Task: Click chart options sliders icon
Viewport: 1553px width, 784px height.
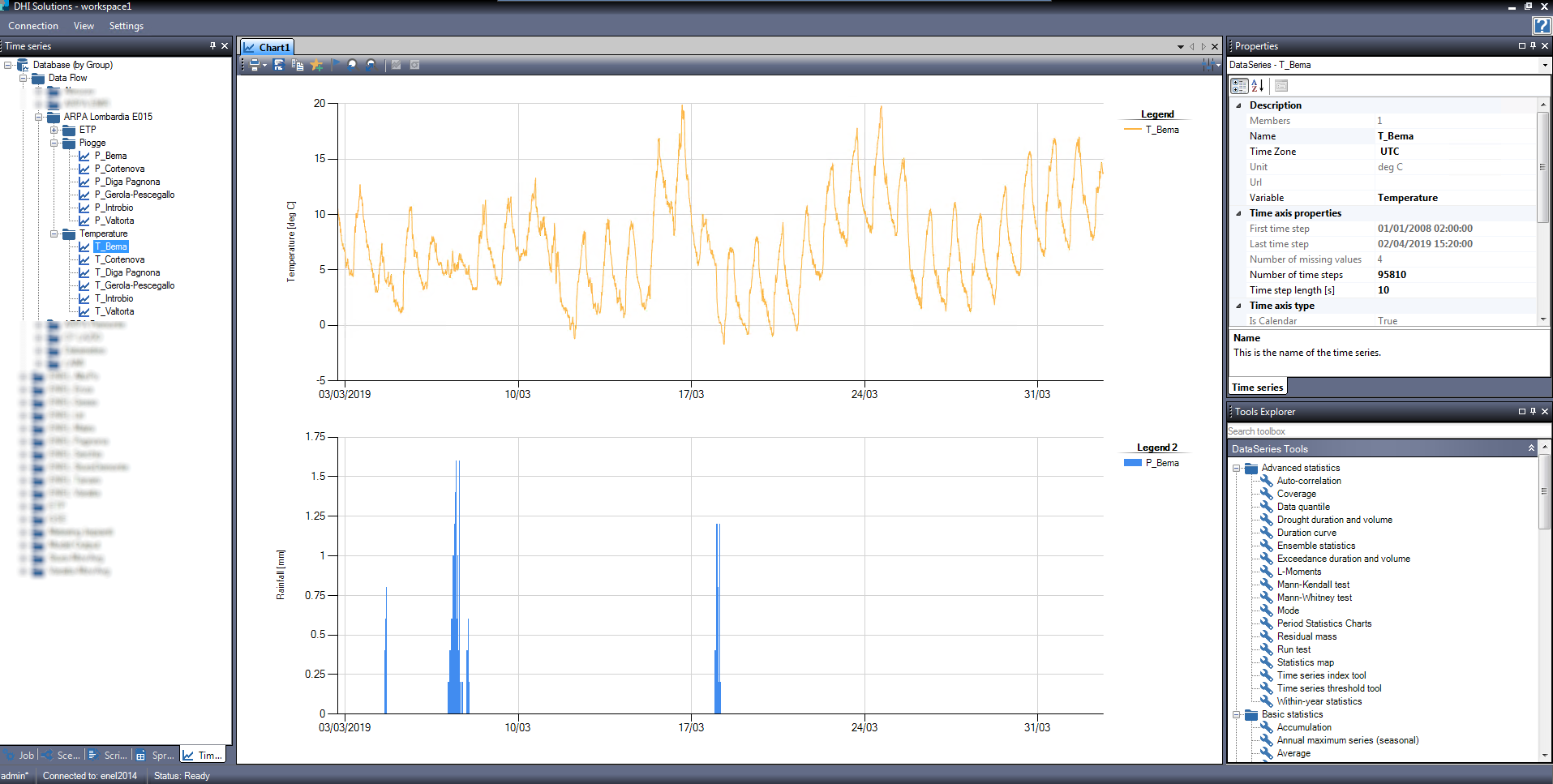Action: click(1209, 65)
